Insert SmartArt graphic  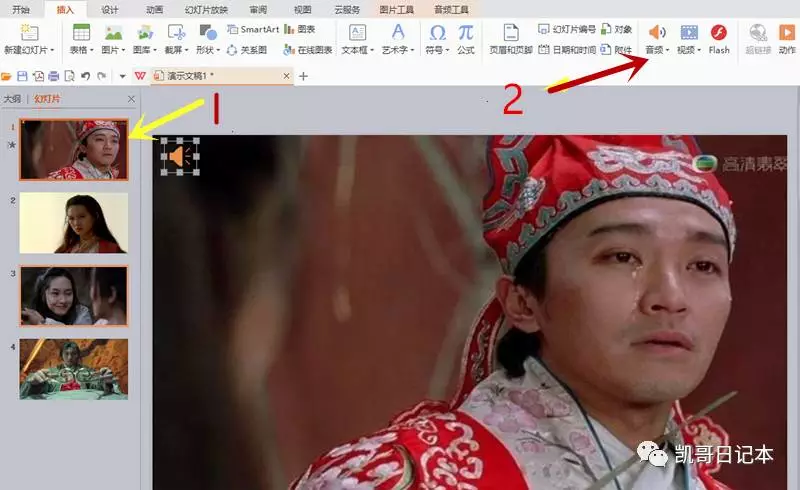tap(253, 30)
